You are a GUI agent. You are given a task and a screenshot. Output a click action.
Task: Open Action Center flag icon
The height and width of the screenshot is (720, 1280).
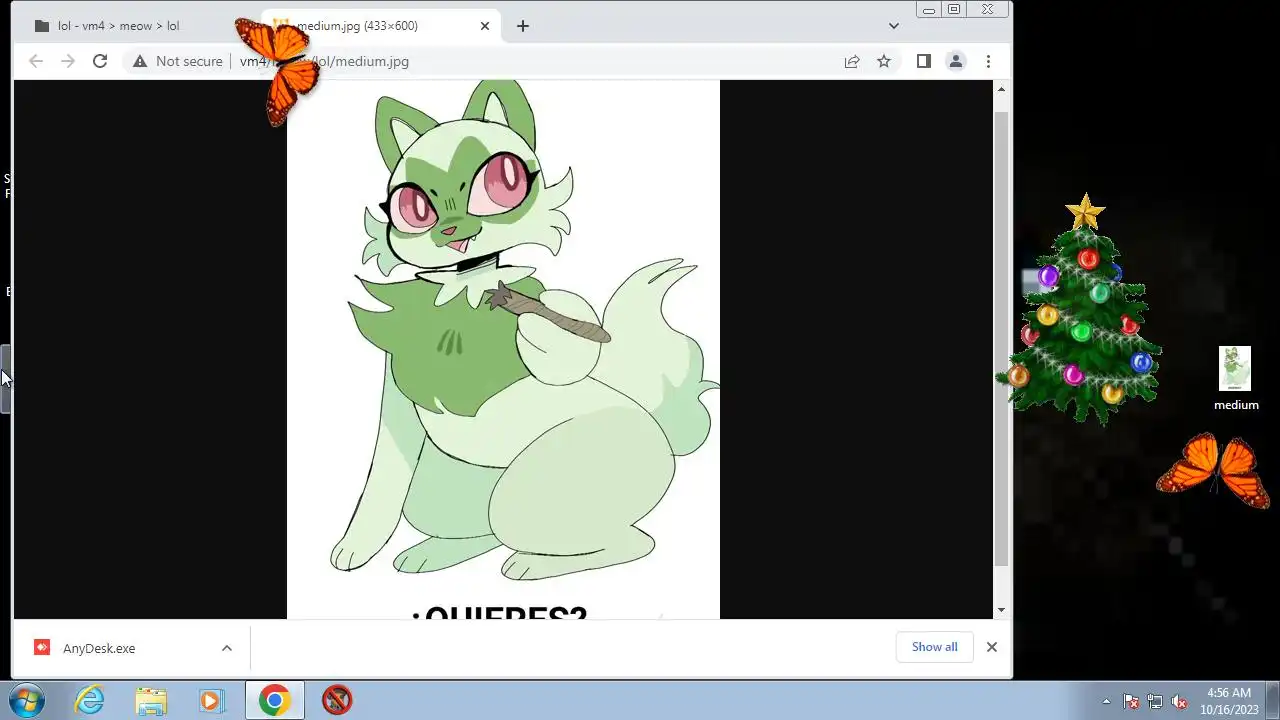click(x=1131, y=701)
